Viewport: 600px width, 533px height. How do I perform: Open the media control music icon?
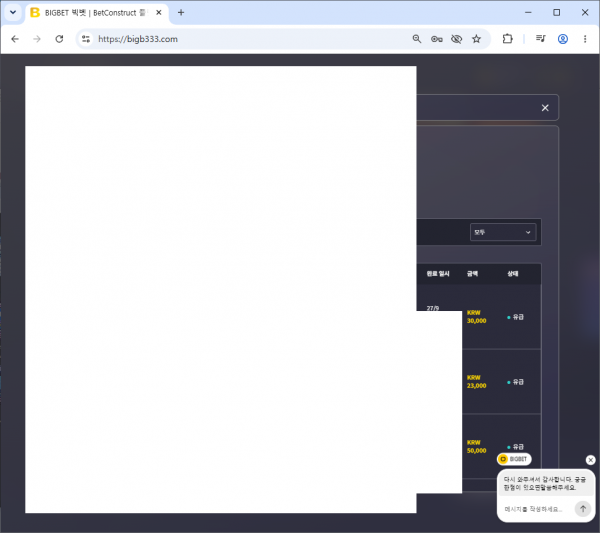click(541, 39)
